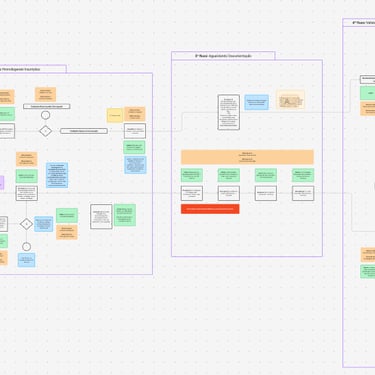Screen dimensions: 375x375
Task: Open the cream-colored image thumbnail note
Action: [x=290, y=100]
